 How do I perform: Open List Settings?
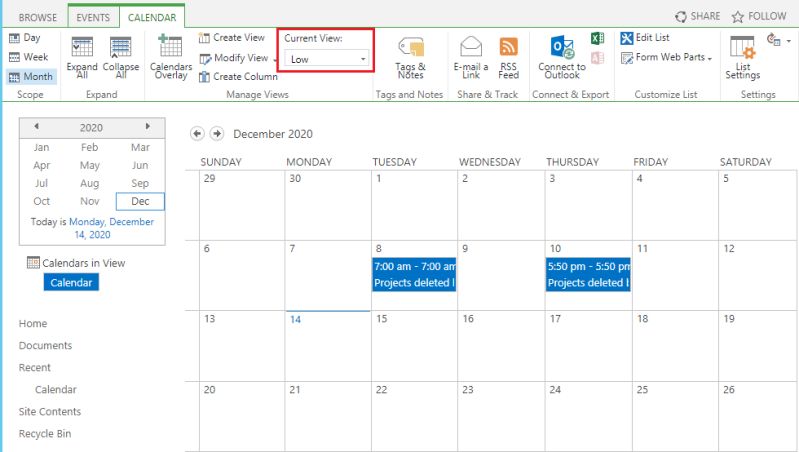click(x=742, y=57)
